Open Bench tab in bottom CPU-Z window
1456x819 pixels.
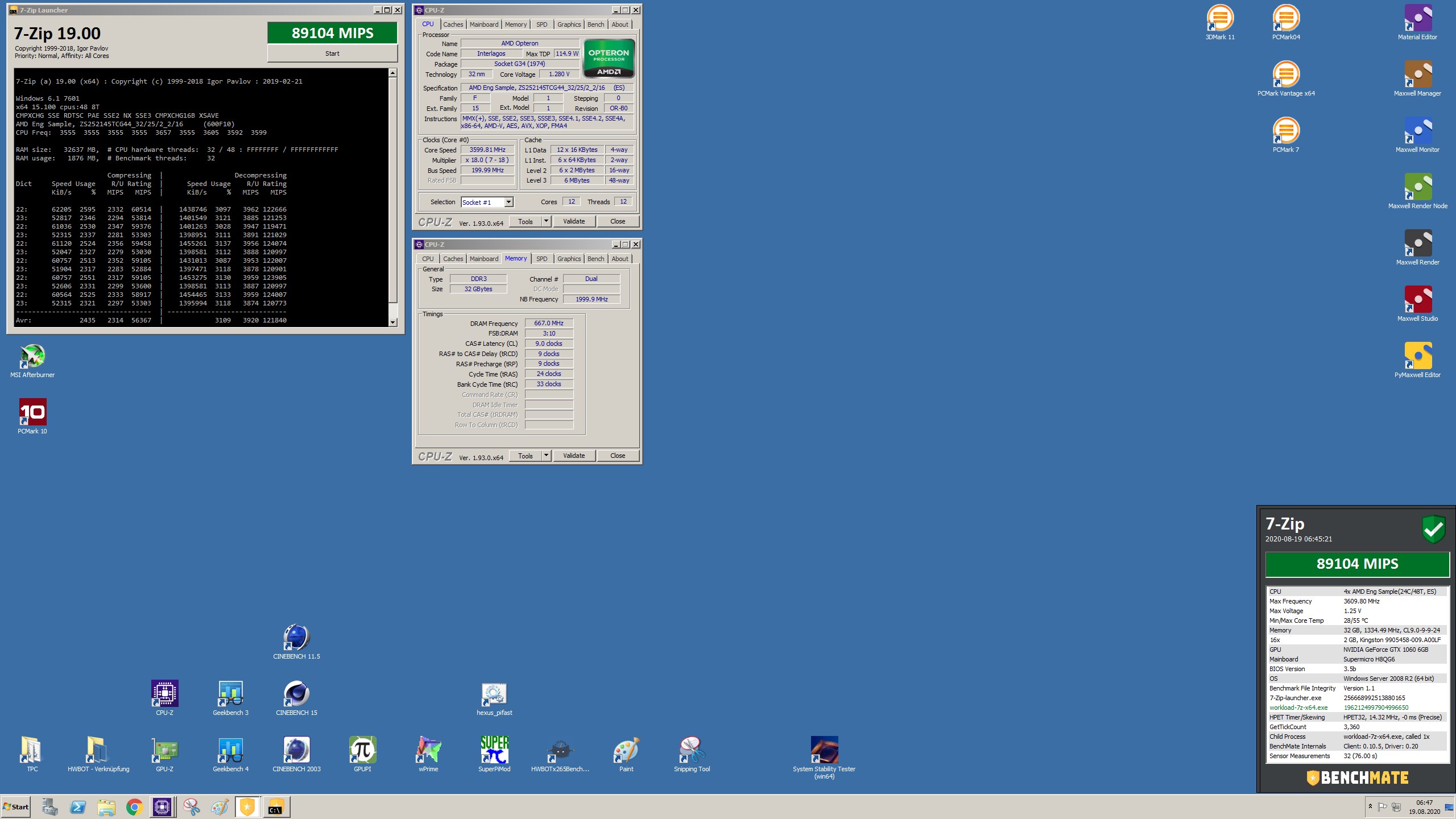595,259
